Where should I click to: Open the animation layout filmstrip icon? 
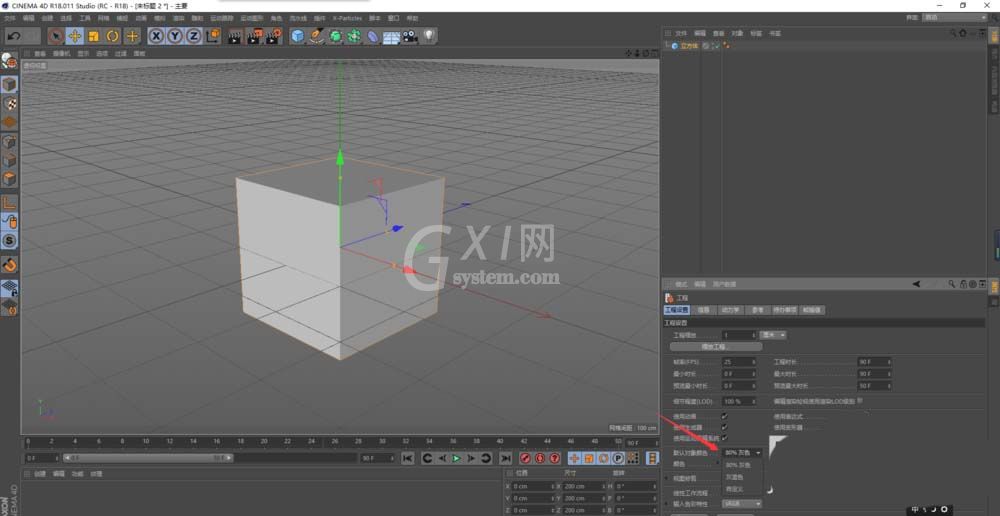coord(652,459)
